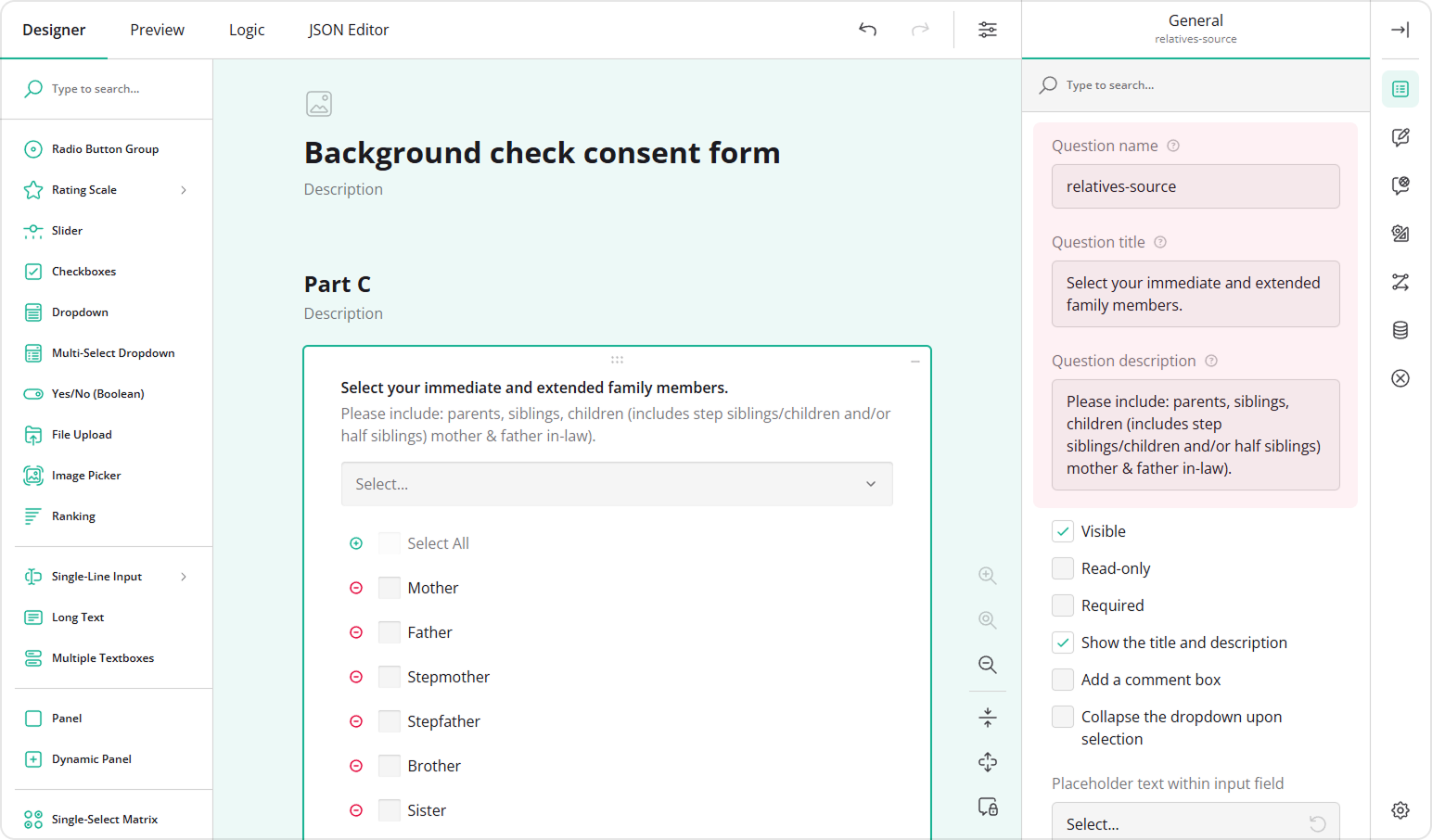Open the Logic properties icon on the sidebar
This screenshot has width=1432, height=840.
(x=1400, y=282)
